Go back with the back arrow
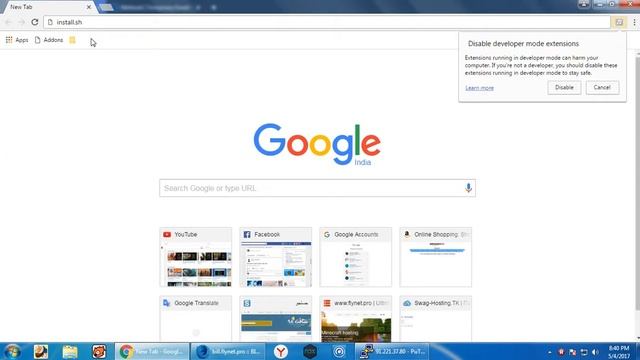 (8, 22)
